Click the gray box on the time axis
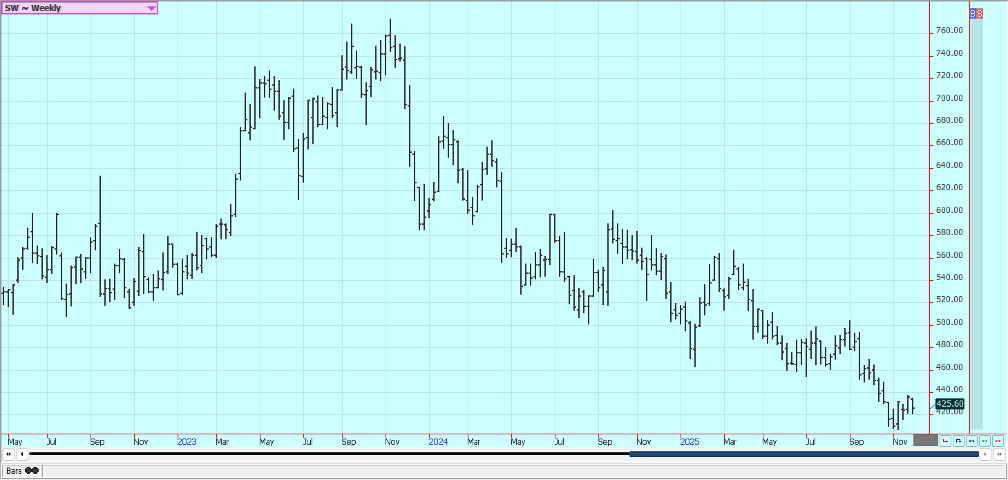 [925, 440]
